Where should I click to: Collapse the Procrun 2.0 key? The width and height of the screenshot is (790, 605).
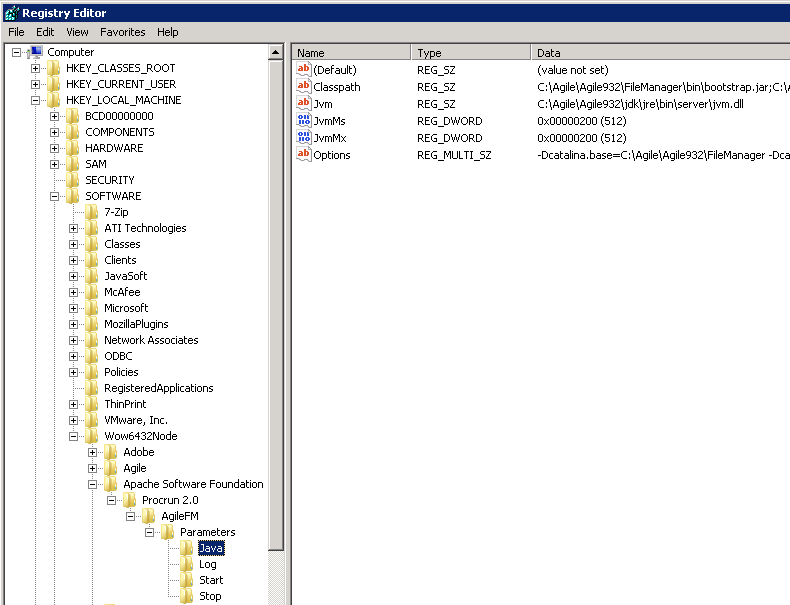click(x=112, y=500)
